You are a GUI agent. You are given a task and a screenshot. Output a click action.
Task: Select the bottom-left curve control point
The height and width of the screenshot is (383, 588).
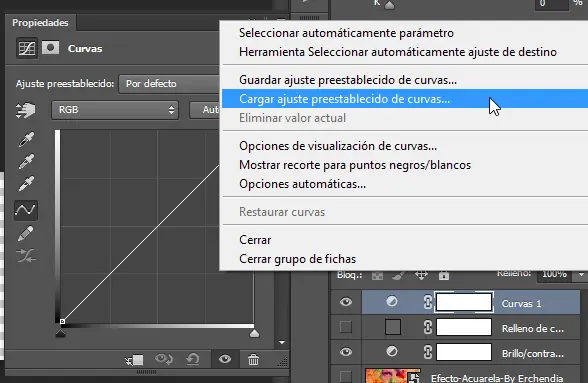[x=62, y=321]
